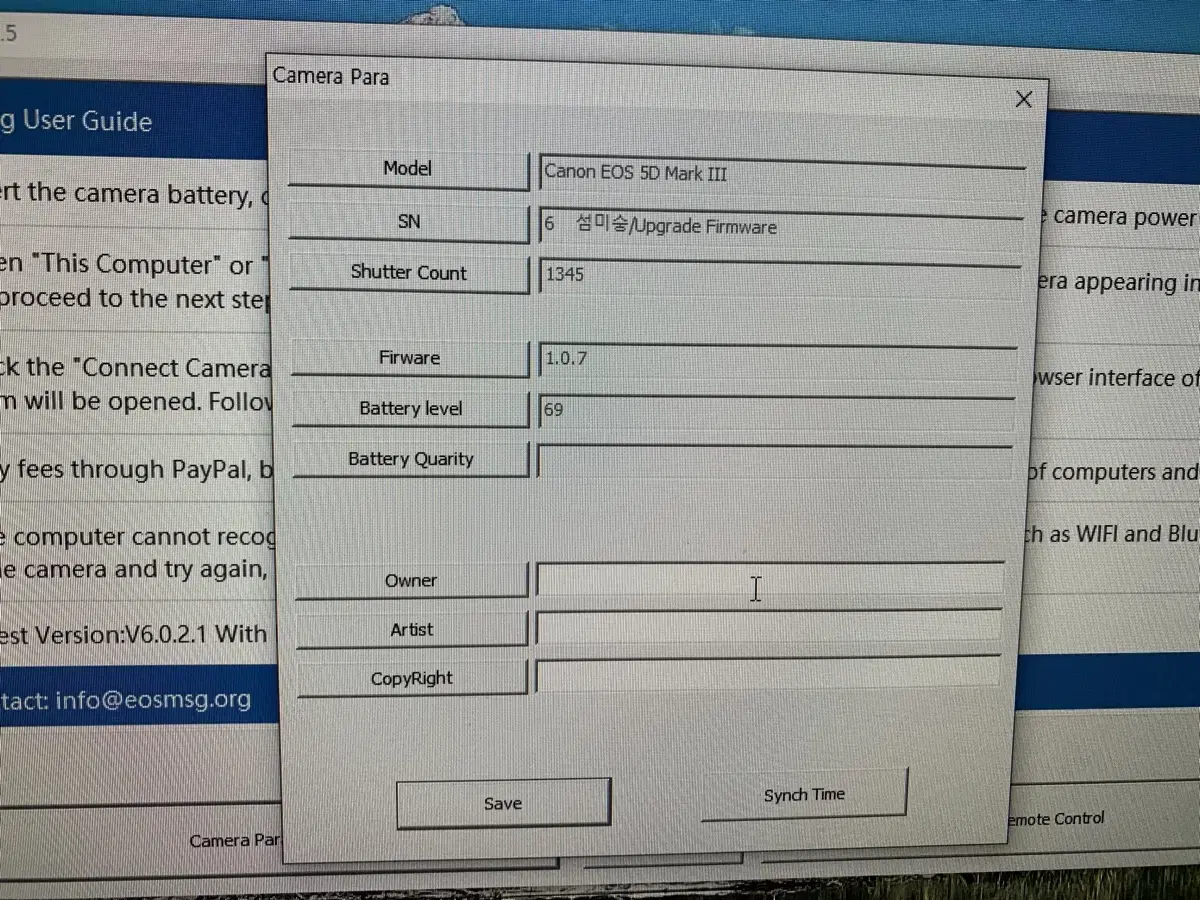This screenshot has width=1200, height=900.
Task: Click the empty Battery Quarity field
Action: 775,461
